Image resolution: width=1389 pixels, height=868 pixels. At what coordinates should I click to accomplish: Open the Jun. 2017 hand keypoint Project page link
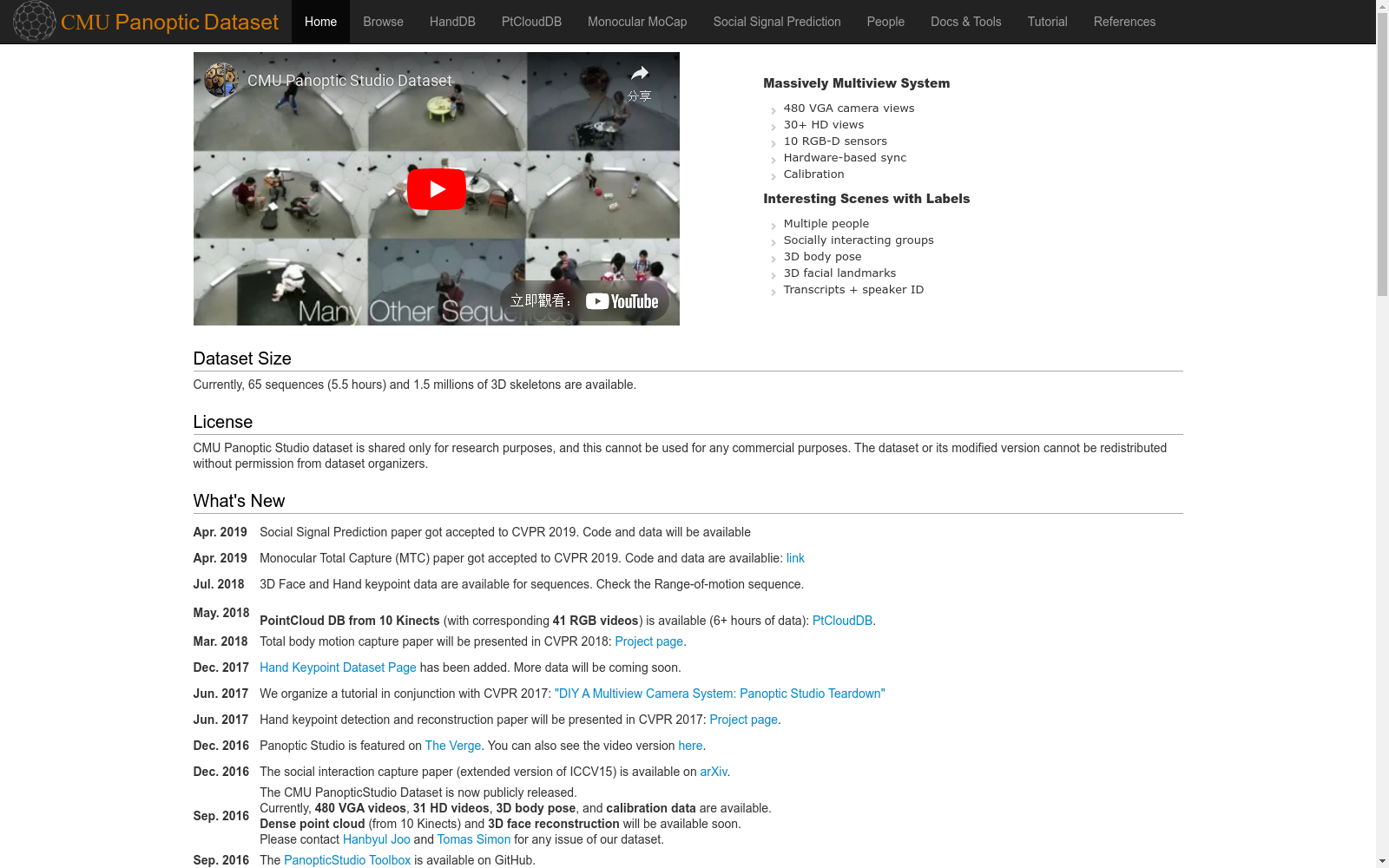[743, 720]
